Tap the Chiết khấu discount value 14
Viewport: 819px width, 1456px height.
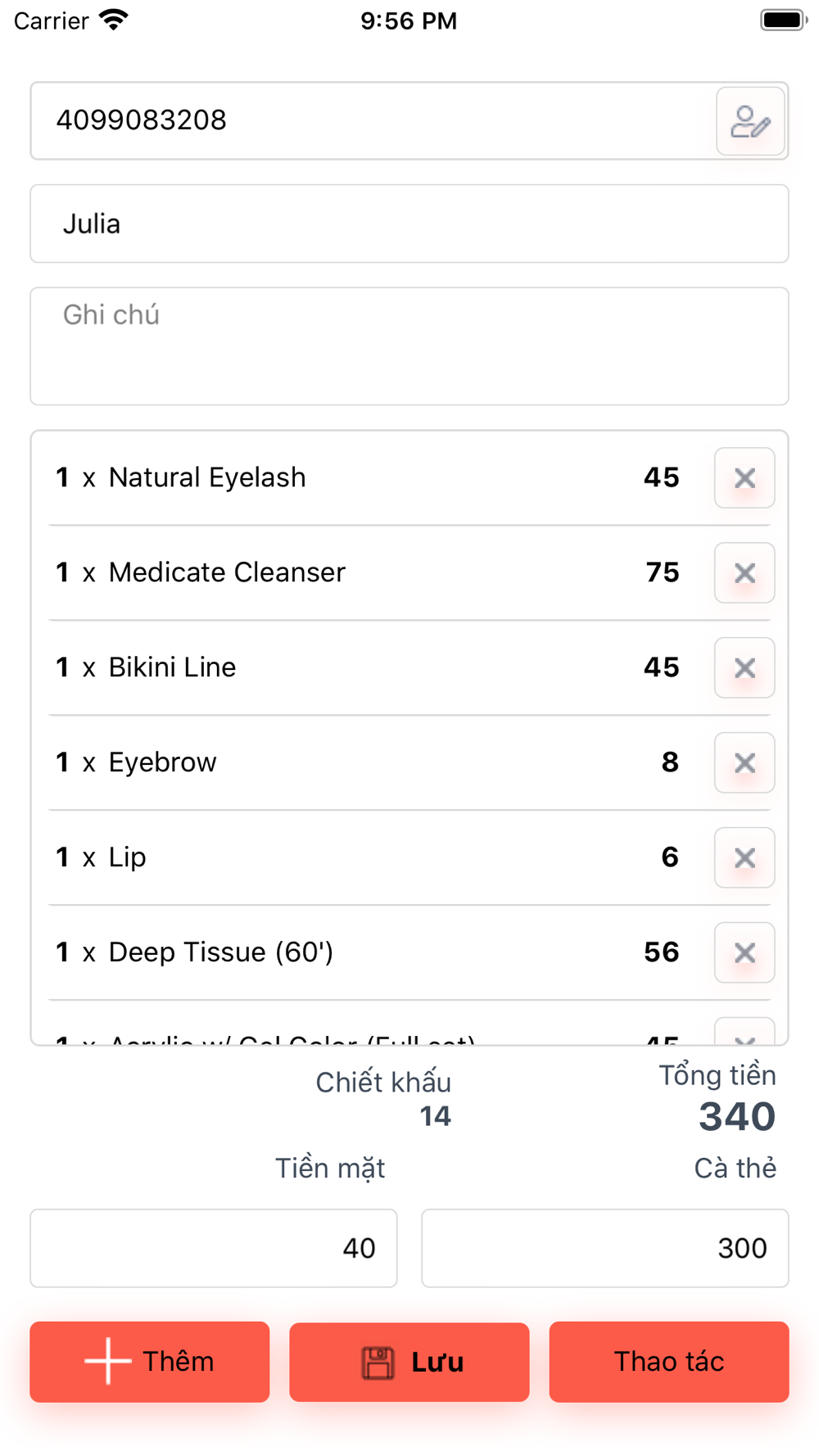(x=435, y=1116)
